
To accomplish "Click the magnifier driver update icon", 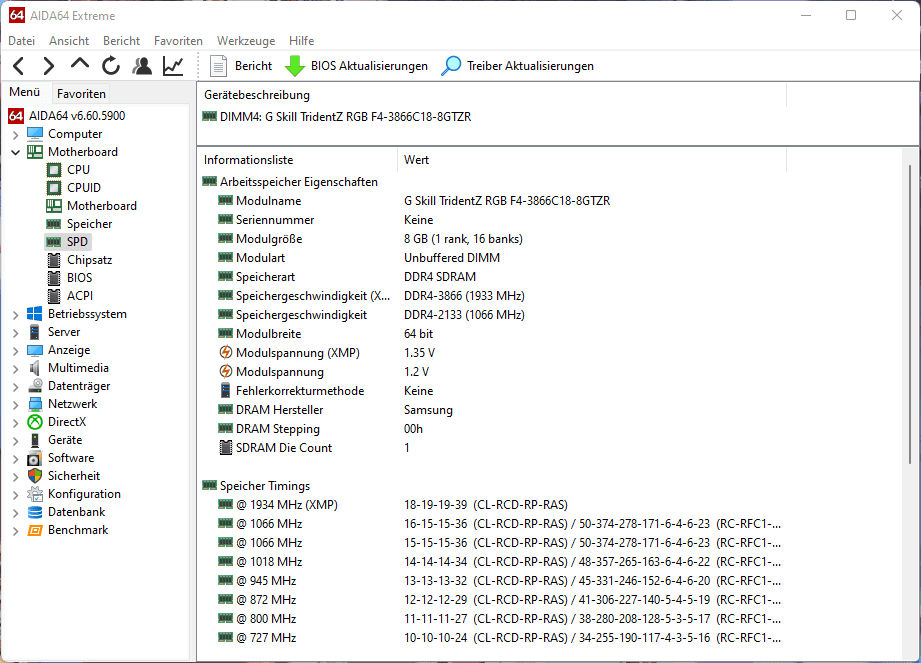I will [x=451, y=66].
